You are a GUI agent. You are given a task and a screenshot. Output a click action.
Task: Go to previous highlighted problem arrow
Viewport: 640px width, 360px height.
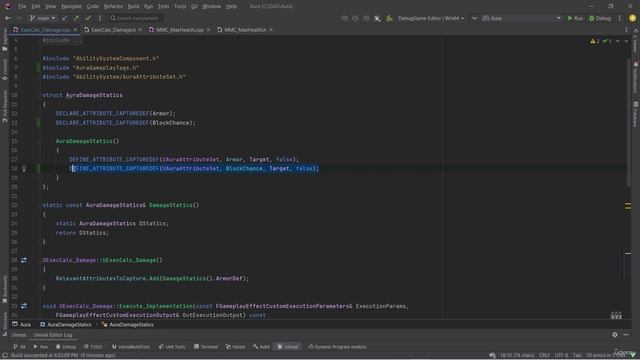[618, 41]
